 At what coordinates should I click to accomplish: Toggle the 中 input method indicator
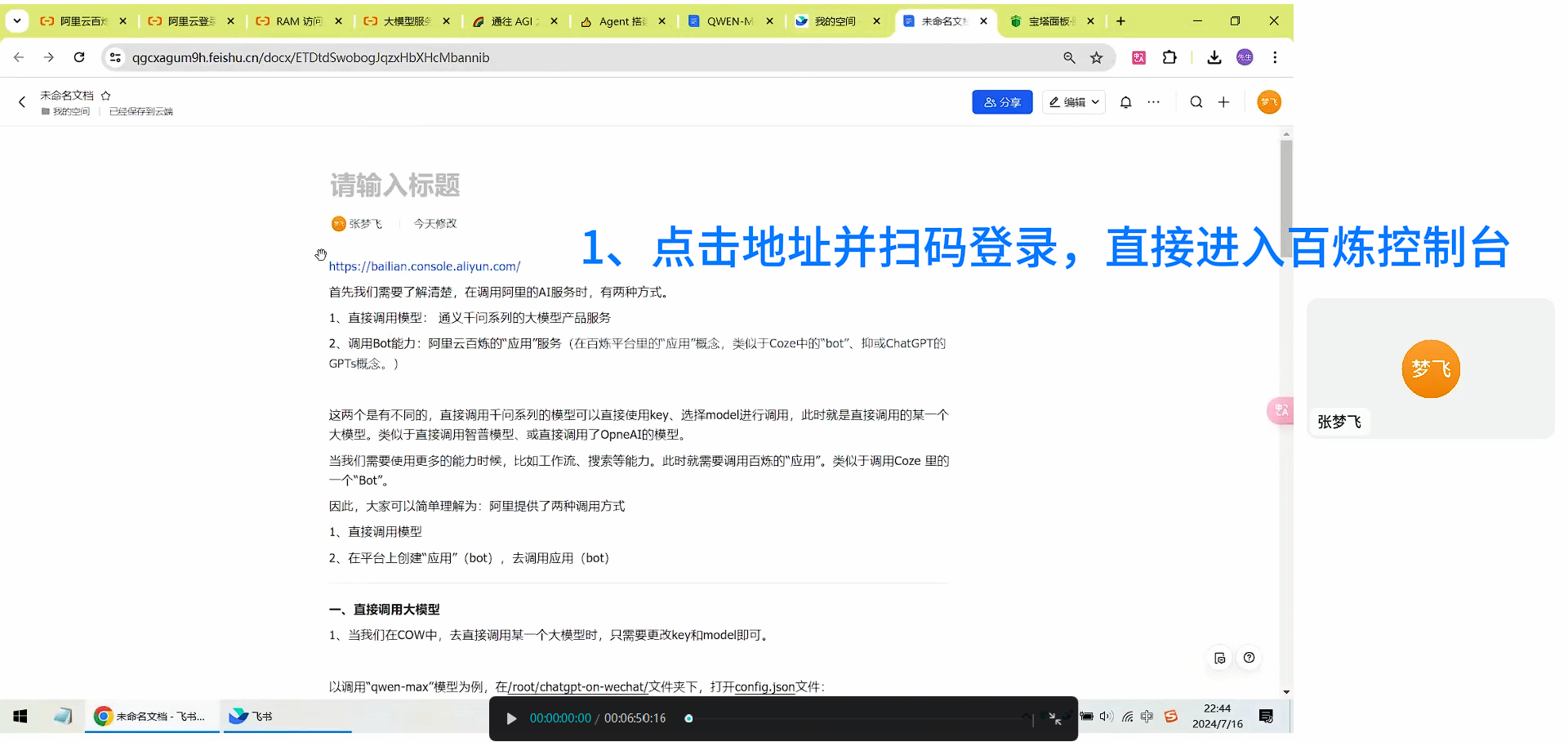pyautogui.click(x=1147, y=717)
